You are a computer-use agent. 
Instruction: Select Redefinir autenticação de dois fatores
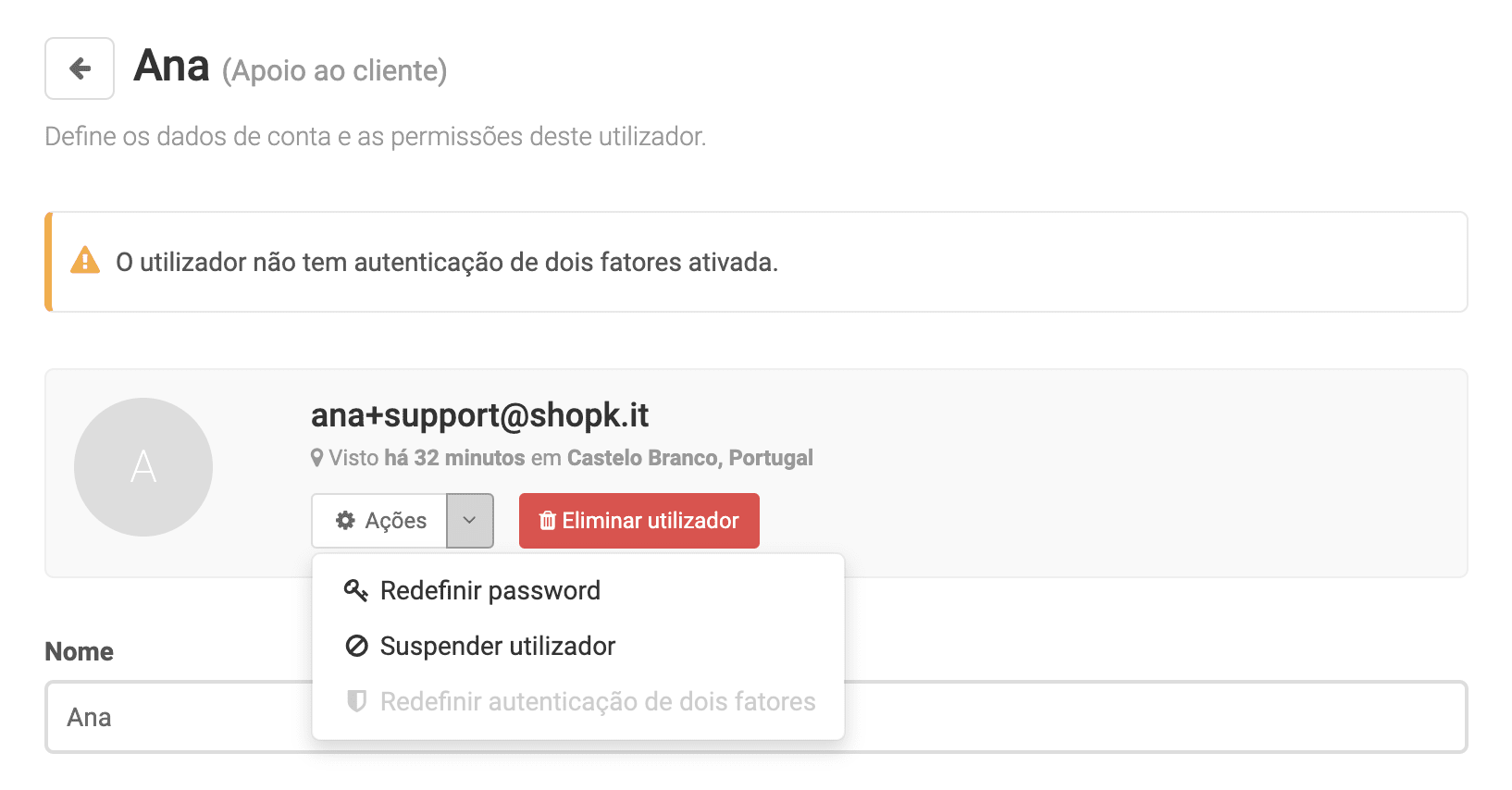tap(597, 701)
